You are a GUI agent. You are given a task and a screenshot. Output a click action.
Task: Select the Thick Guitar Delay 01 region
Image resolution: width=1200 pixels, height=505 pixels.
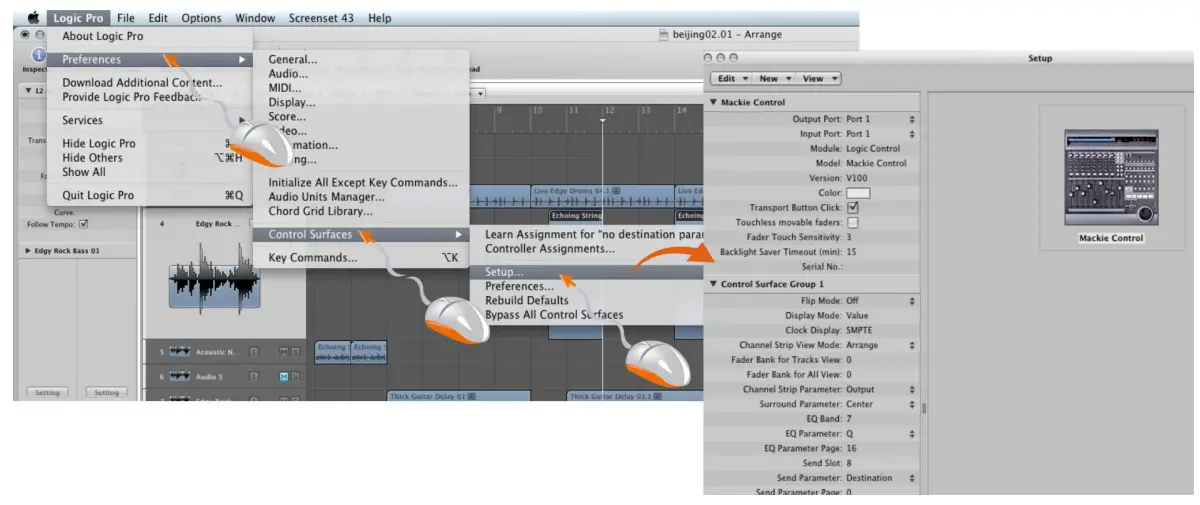click(458, 396)
